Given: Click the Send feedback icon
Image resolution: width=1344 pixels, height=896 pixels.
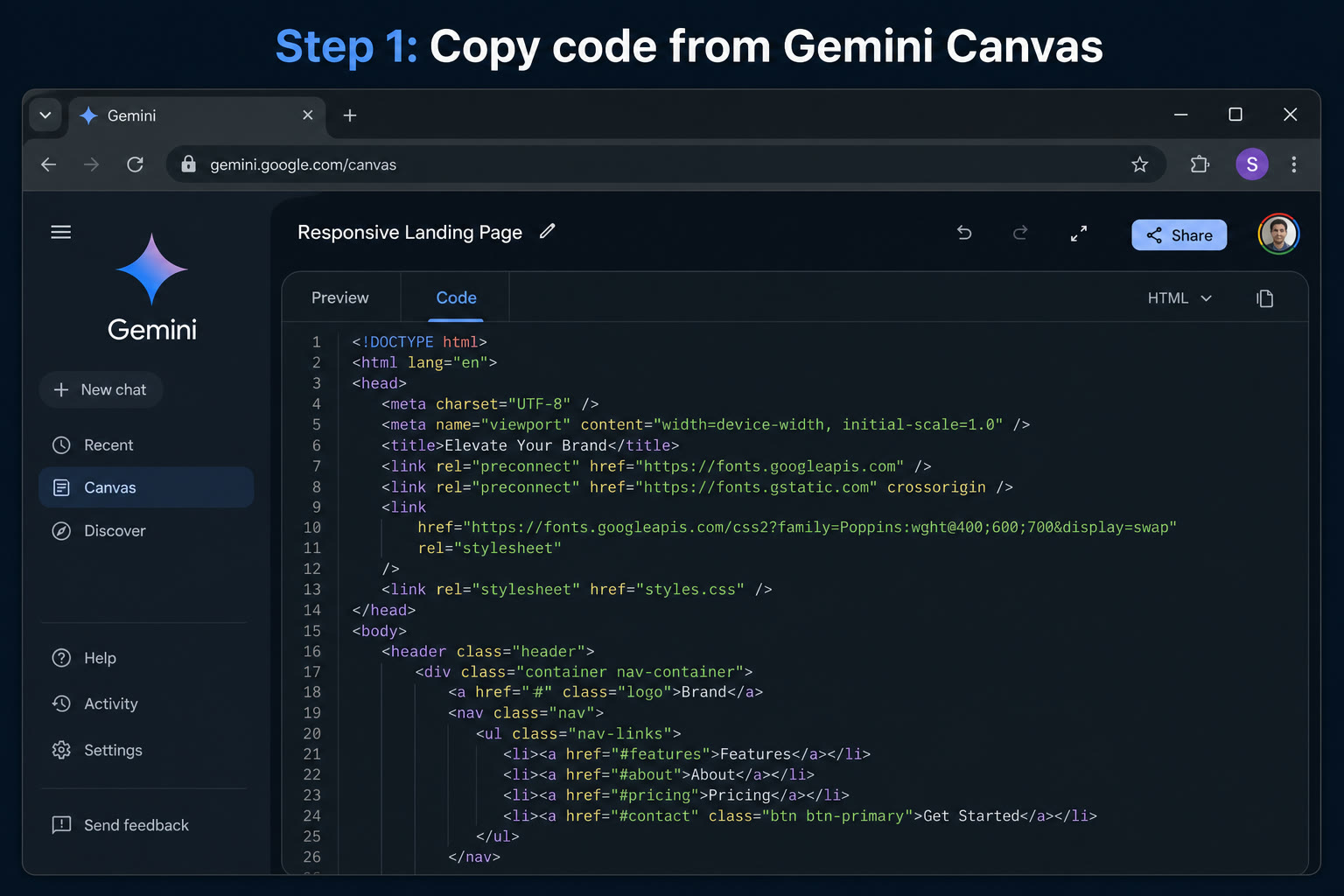Looking at the screenshot, I should [x=61, y=825].
